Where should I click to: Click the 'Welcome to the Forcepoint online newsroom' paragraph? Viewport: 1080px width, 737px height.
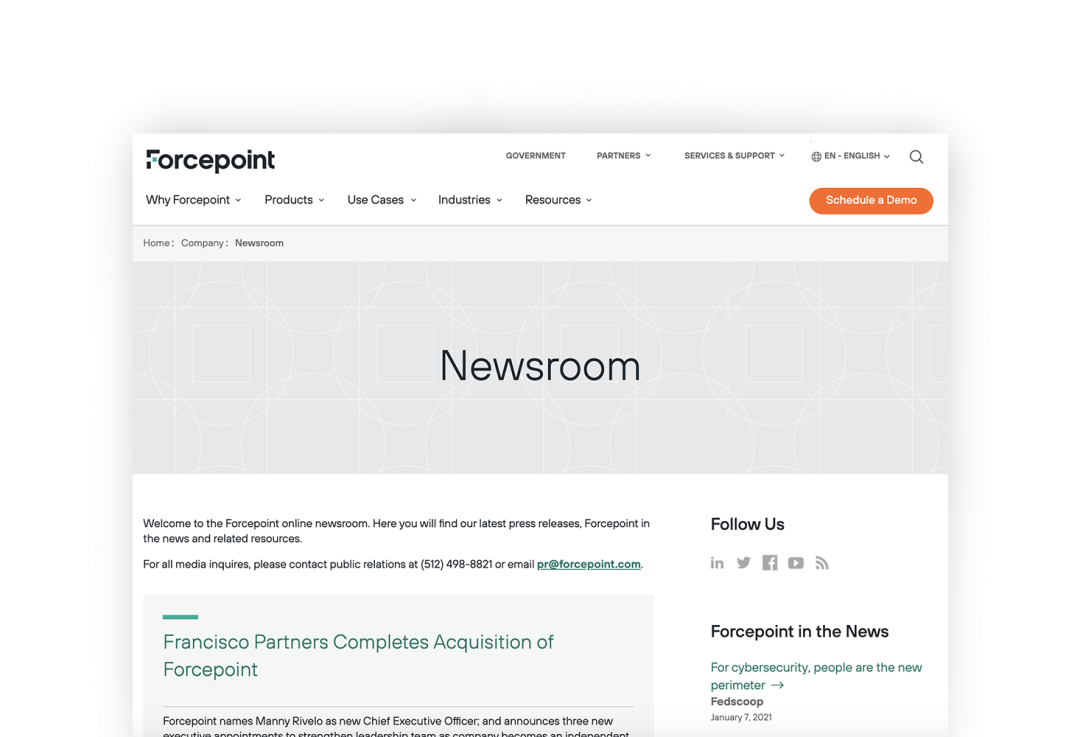click(x=396, y=531)
